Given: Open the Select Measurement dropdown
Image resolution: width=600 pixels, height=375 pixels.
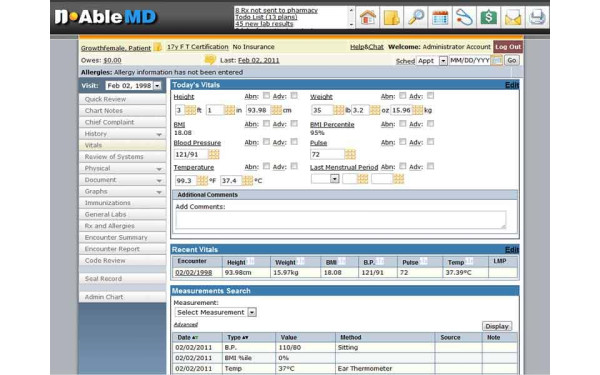Looking at the screenshot, I should [215, 312].
